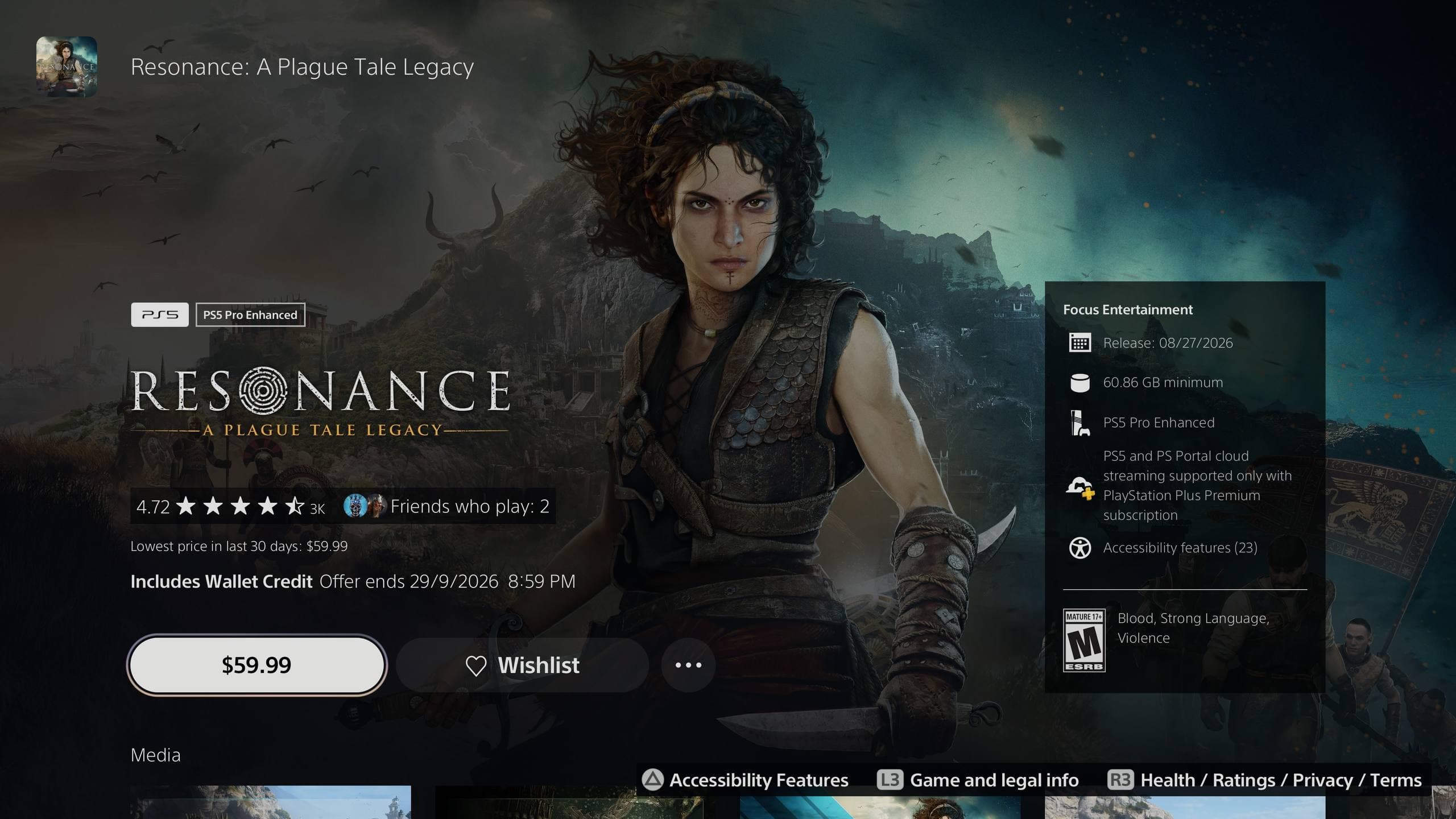Click the 4.72 star rating
This screenshot has width=1456, height=819.
[x=231, y=506]
